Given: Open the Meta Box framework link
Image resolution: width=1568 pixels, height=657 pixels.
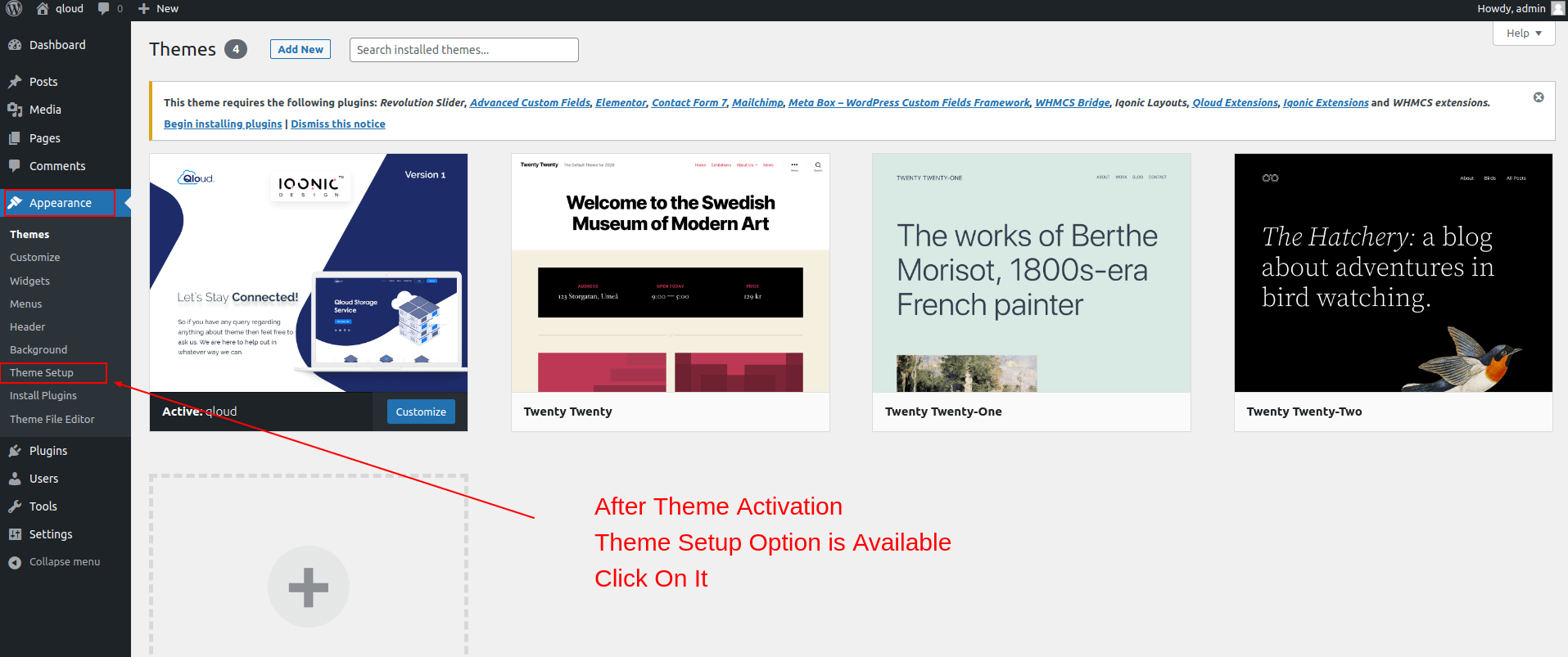Looking at the screenshot, I should 909,103.
